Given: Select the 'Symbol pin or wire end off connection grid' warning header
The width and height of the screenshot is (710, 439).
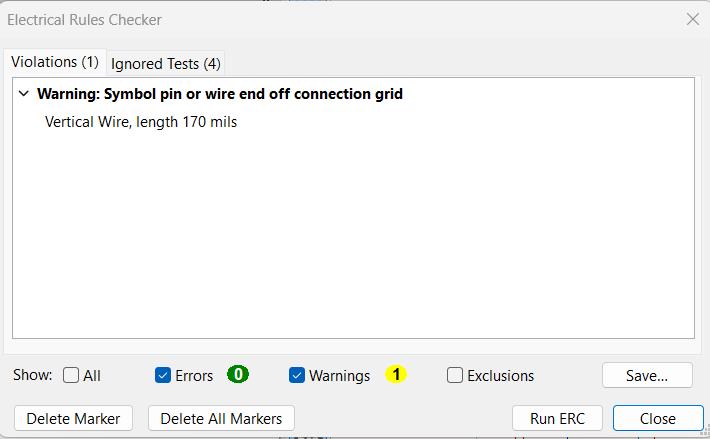Looking at the screenshot, I should [220, 94].
